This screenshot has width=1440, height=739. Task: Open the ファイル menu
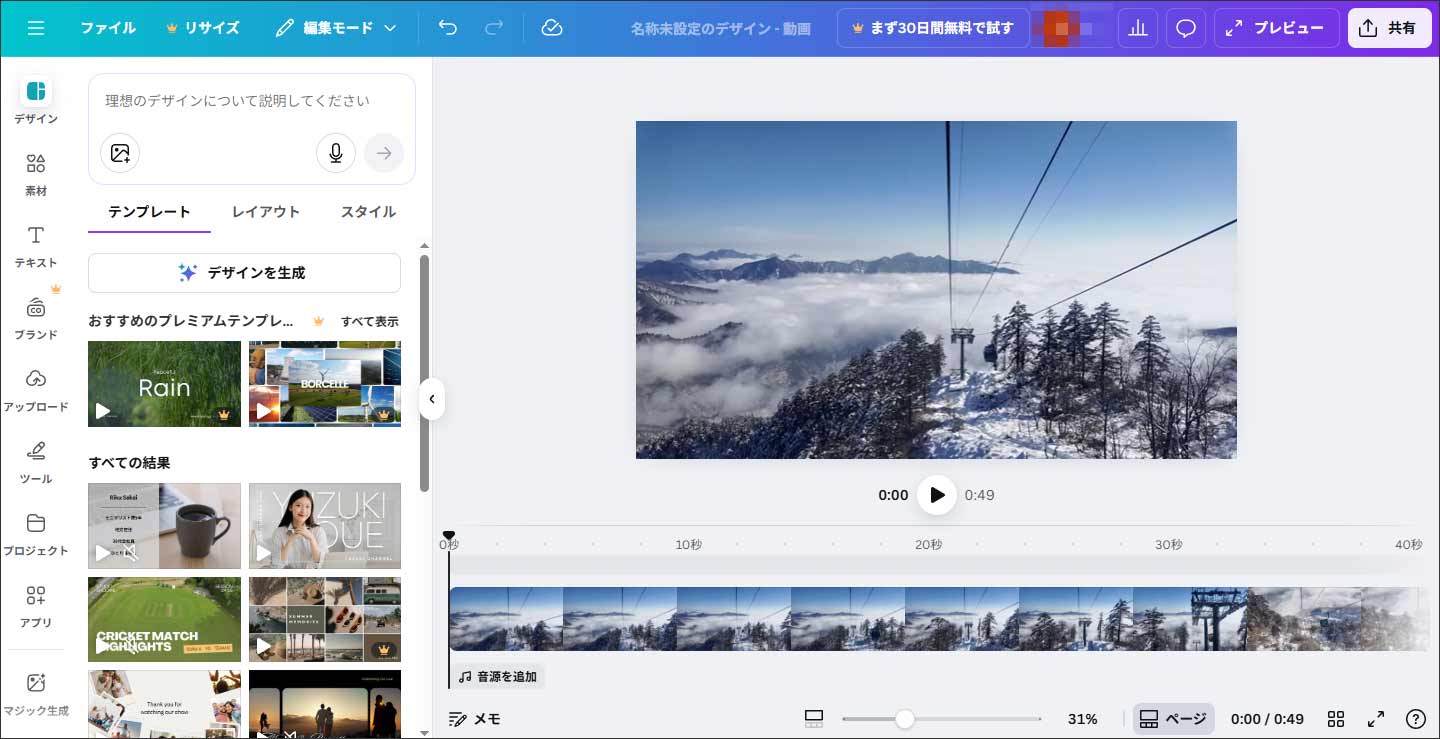click(x=108, y=28)
